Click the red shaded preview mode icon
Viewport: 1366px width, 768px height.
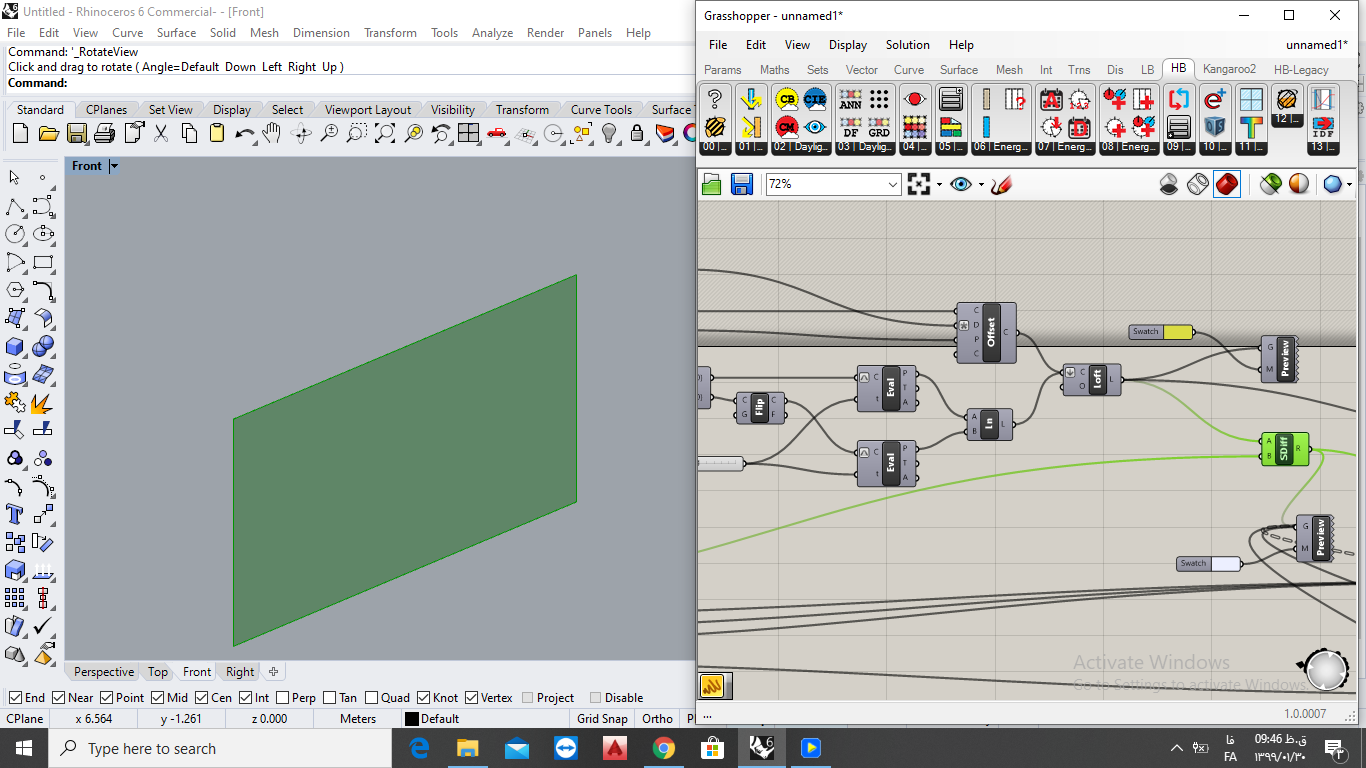click(1227, 184)
